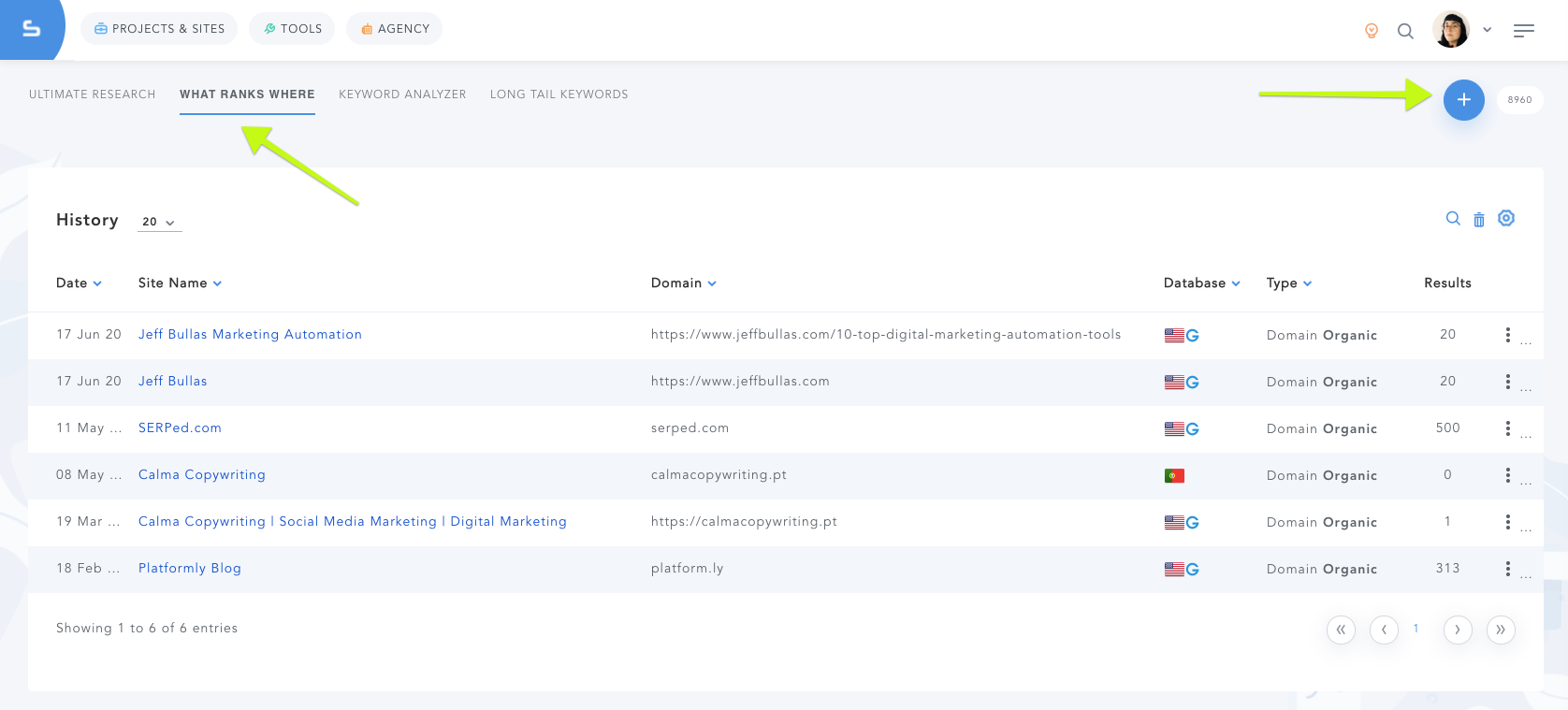Open the Agency menu

point(394,29)
